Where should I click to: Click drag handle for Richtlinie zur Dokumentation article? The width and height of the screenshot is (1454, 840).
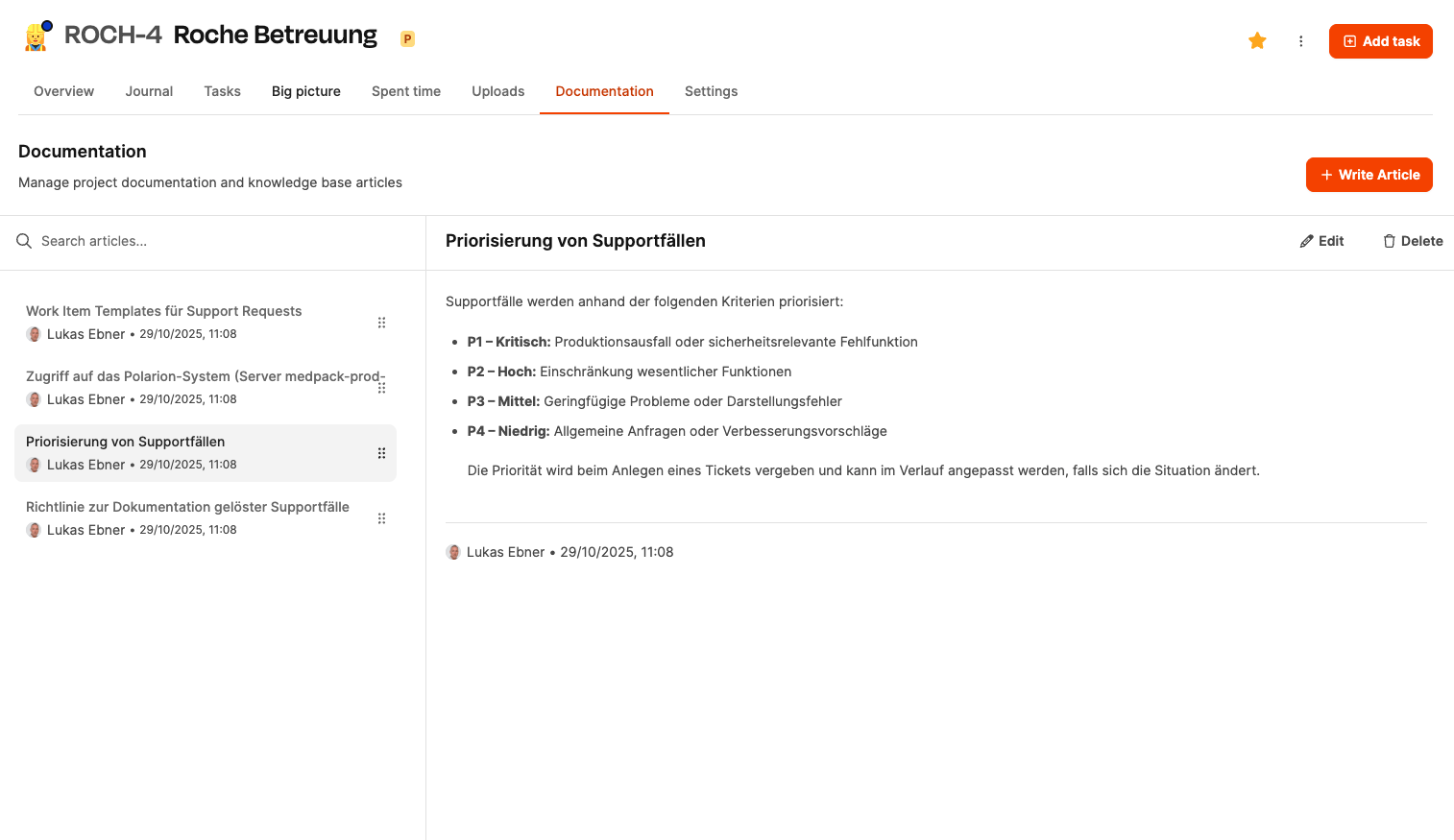[381, 518]
